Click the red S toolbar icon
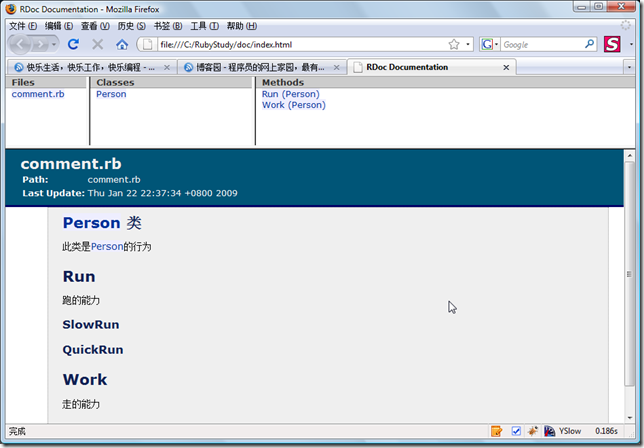This screenshot has height=448, width=644. click(x=612, y=44)
